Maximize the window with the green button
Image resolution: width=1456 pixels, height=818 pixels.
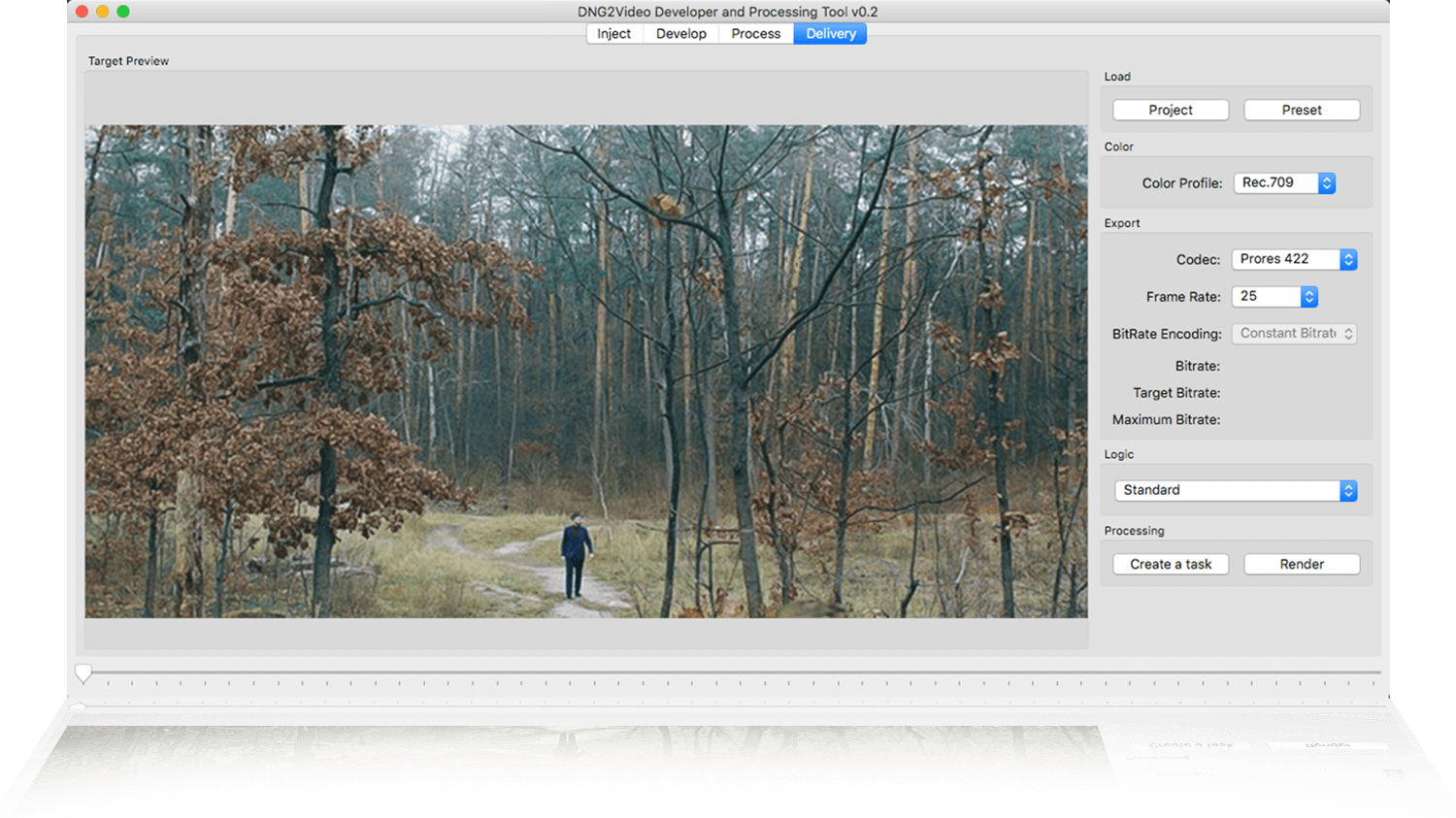click(123, 12)
